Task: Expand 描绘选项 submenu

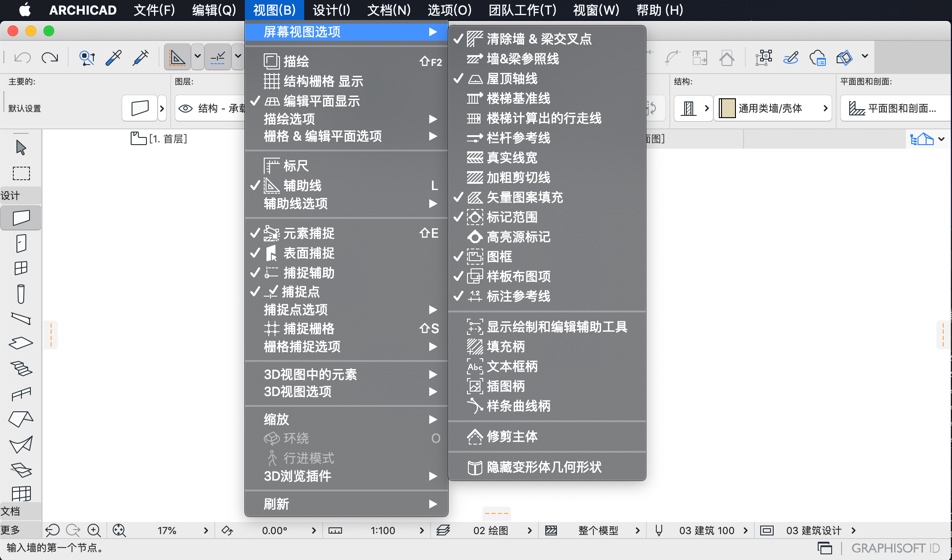Action: 346,119
